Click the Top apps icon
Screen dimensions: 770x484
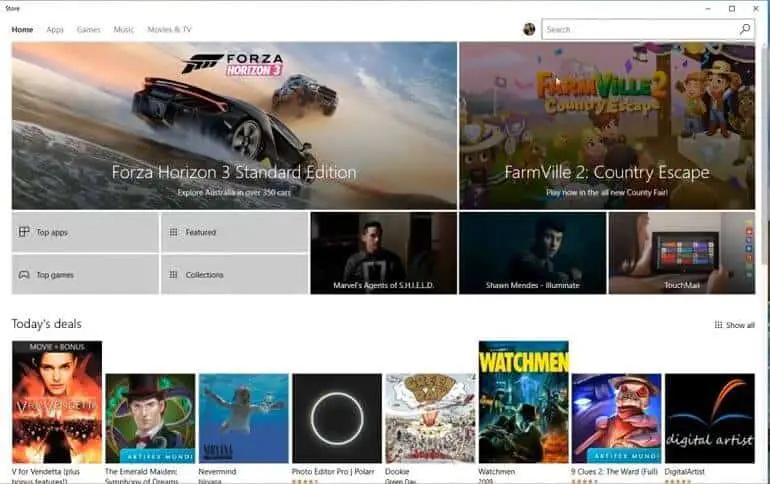pyautogui.click(x=24, y=232)
